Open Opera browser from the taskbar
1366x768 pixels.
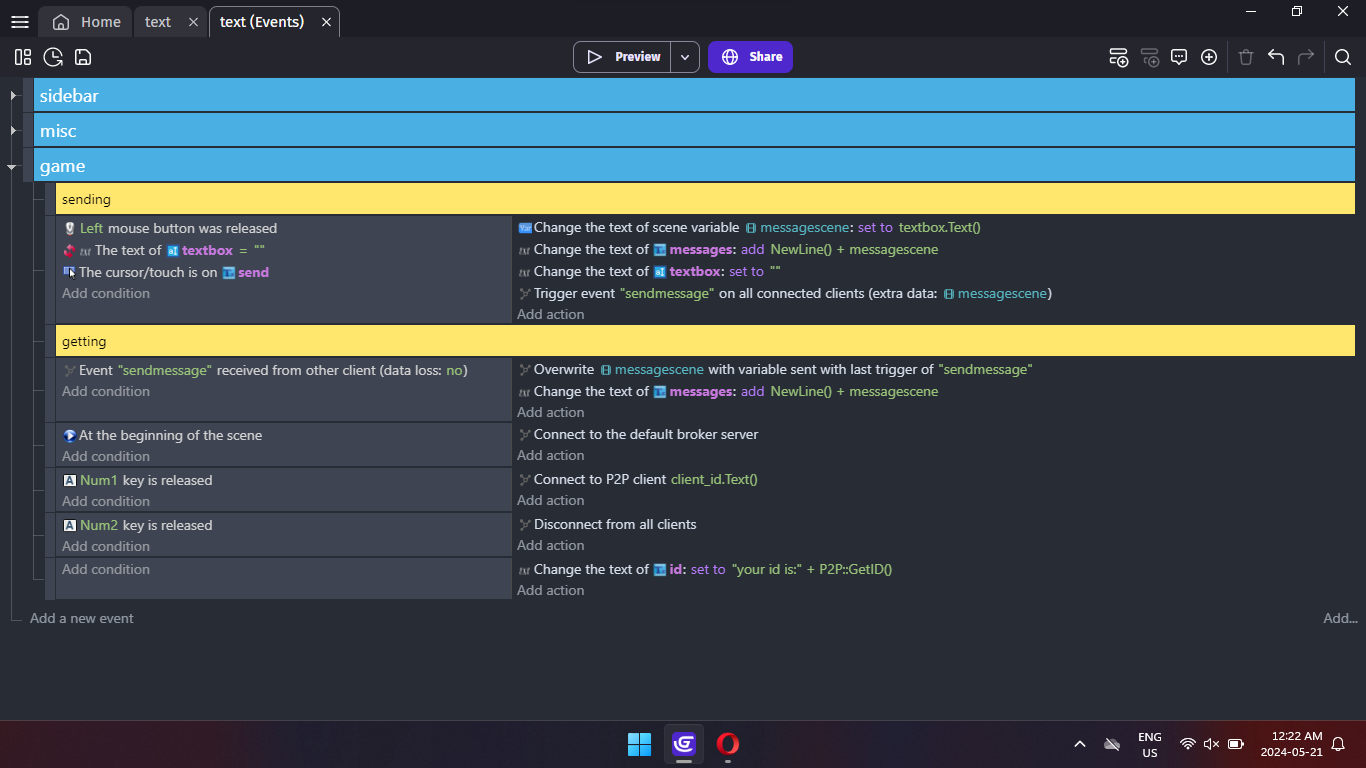tap(728, 744)
